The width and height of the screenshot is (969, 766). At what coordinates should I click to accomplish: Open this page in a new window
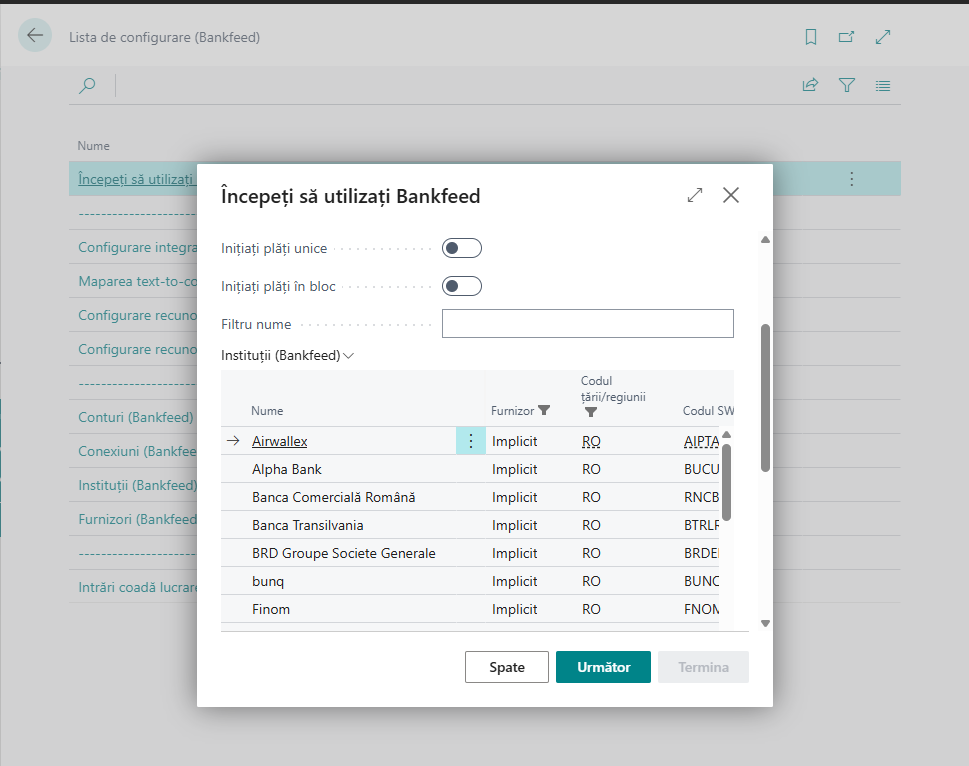click(847, 37)
